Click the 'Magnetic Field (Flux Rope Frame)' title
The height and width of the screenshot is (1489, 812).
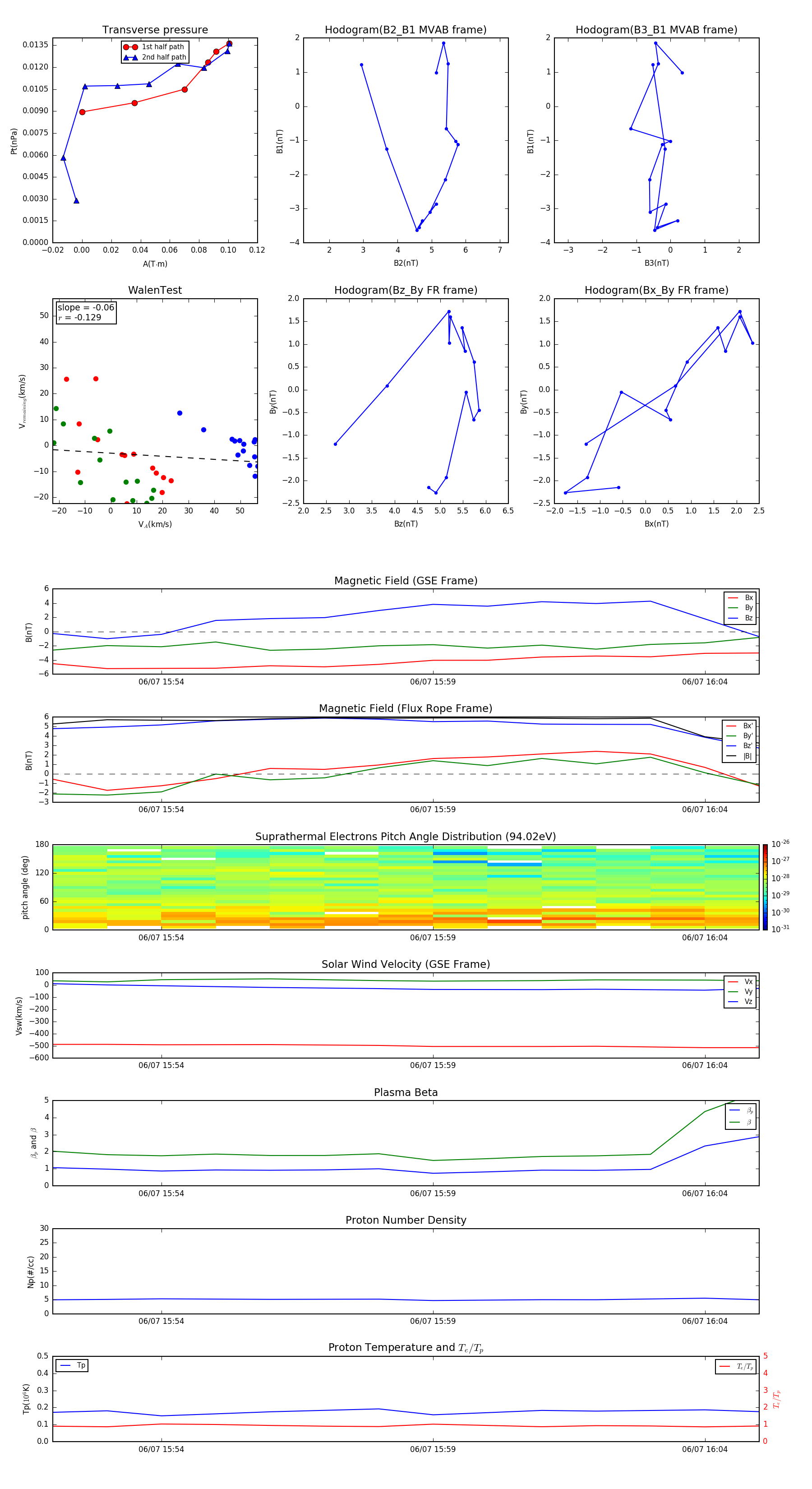[x=406, y=709]
